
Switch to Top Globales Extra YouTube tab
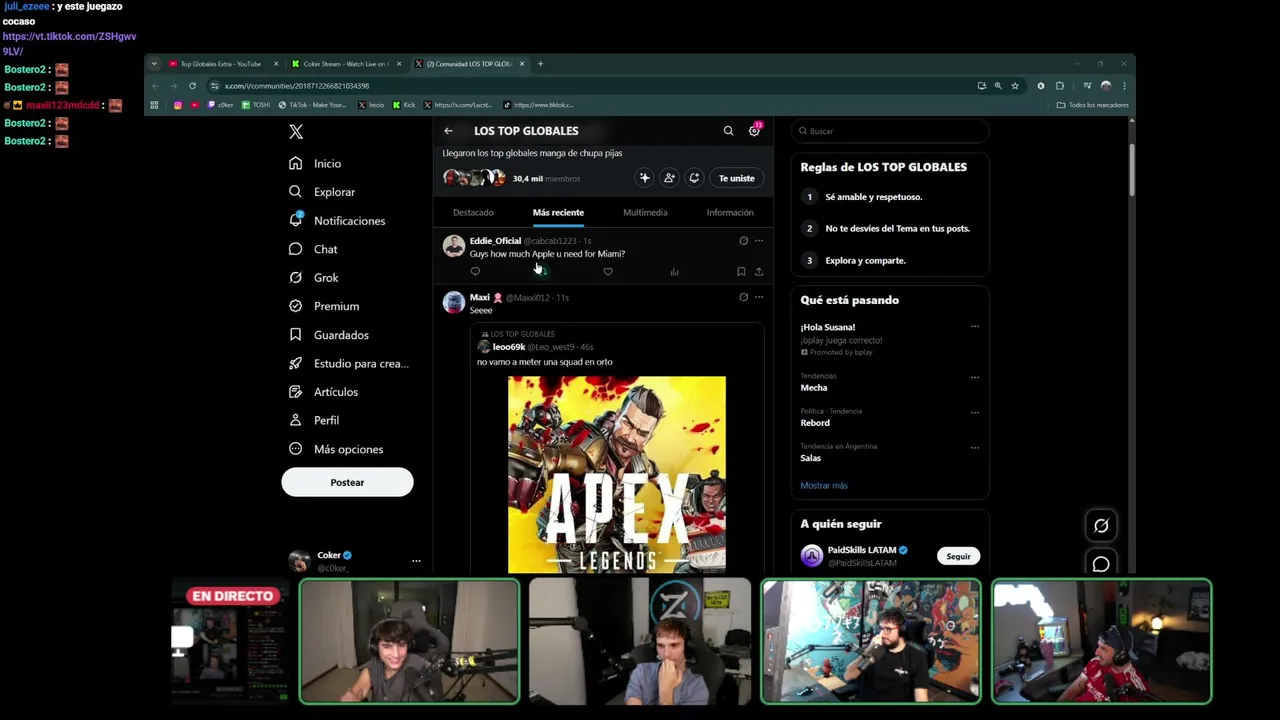[x=224, y=64]
